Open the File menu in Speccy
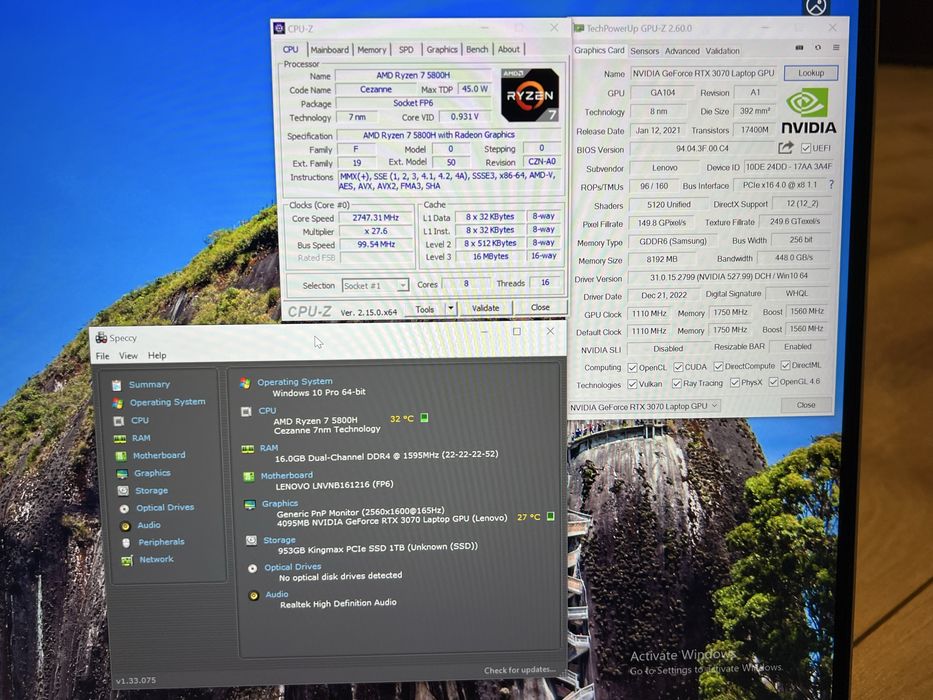The height and width of the screenshot is (700, 933). click(x=102, y=356)
